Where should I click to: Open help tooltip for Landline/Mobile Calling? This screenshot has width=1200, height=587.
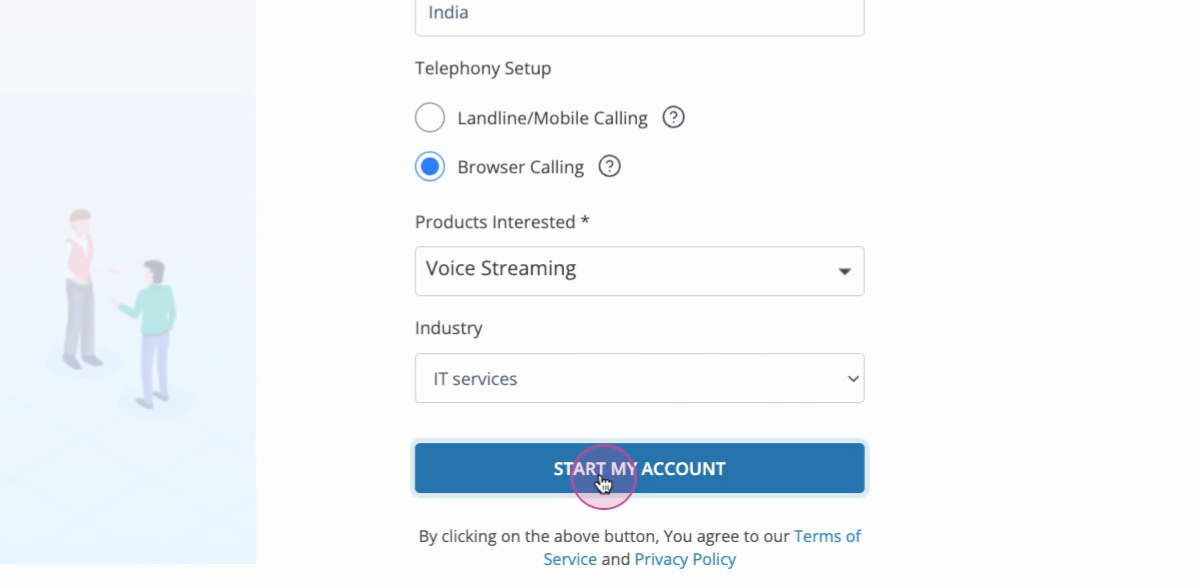pos(674,117)
